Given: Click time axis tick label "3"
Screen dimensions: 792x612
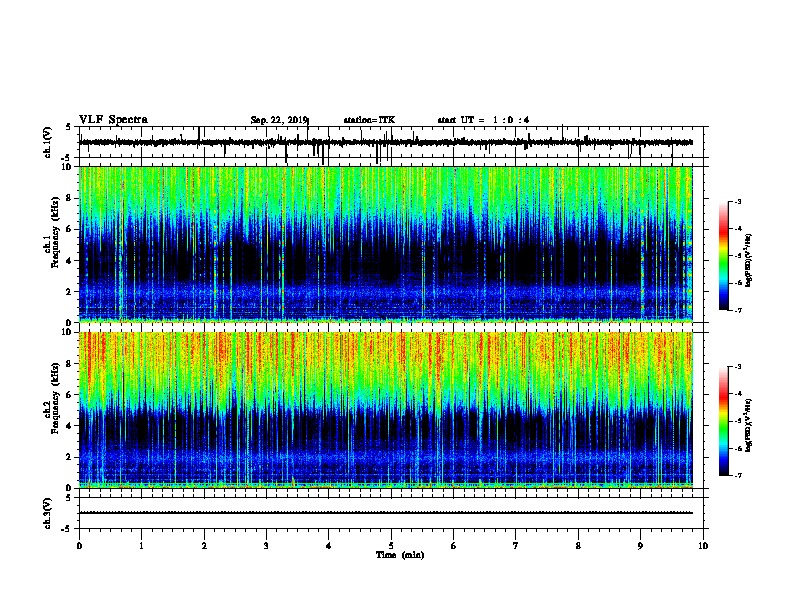Looking at the screenshot, I should pyautogui.click(x=266, y=546).
